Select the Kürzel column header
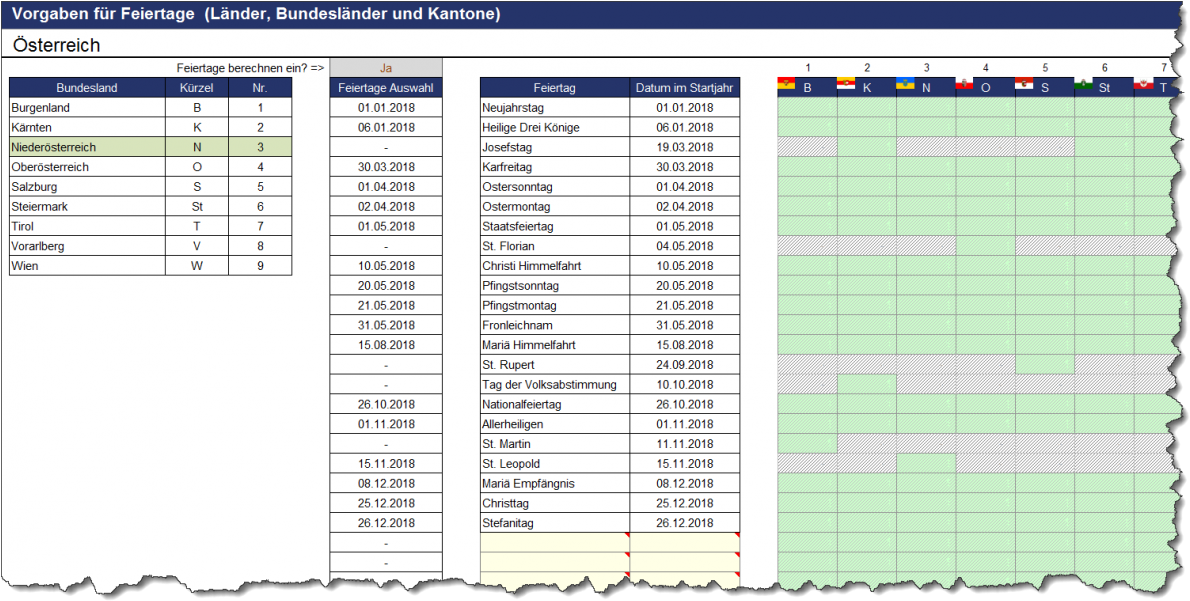 click(197, 88)
